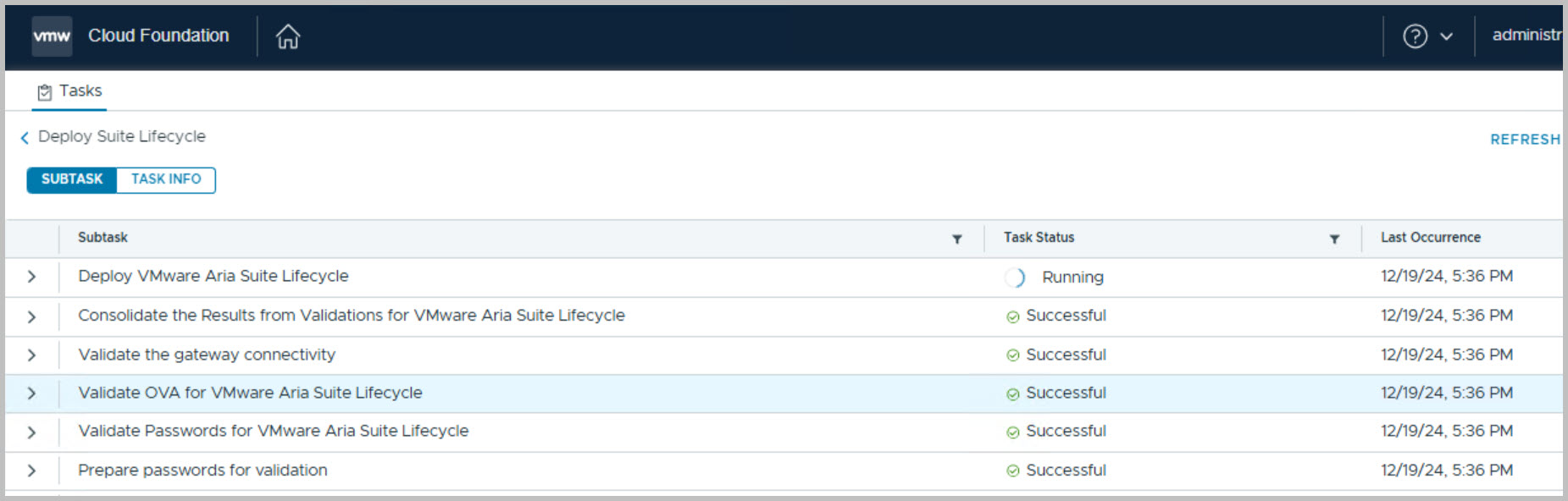Click the vmw logo icon
This screenshot has height=501, width=1568.
tap(52, 36)
